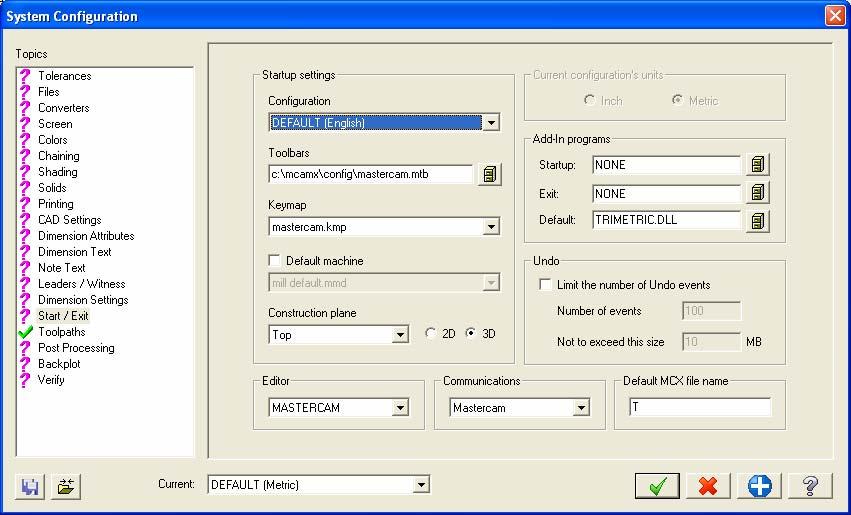Click the save configuration disk icon
Image resolution: width=851 pixels, height=515 pixels.
click(x=30, y=486)
